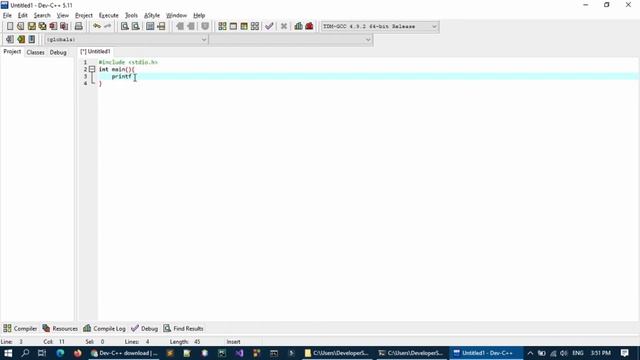Image resolution: width=640 pixels, height=360 pixels.
Task: Click the 'int main(){' code line
Action: [116, 69]
